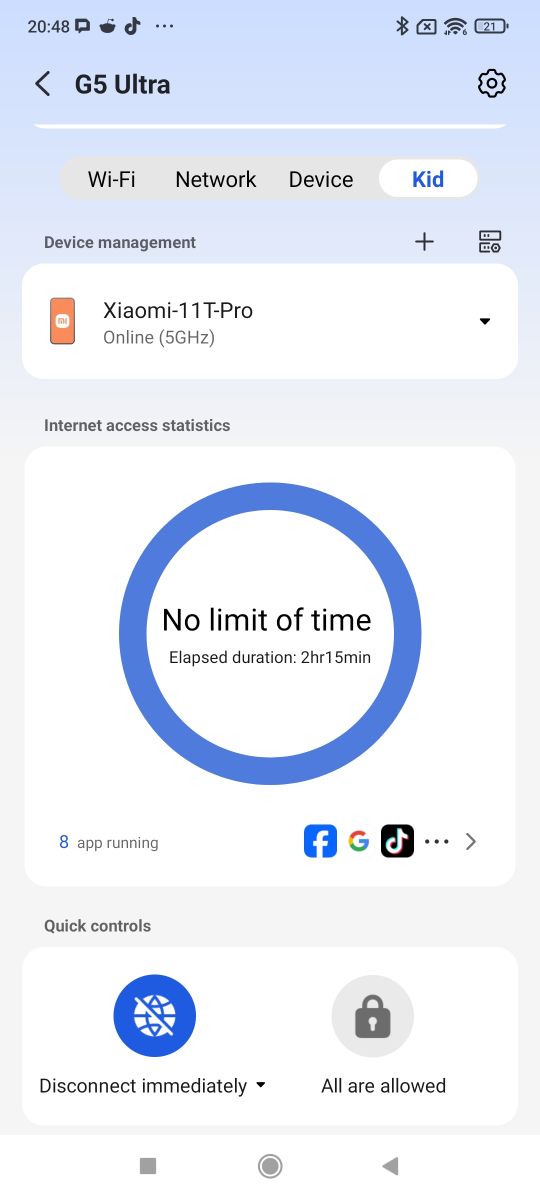Expand the Xiaomi-11T-Pro device dropdown
This screenshot has height=1200, width=540.
click(485, 321)
